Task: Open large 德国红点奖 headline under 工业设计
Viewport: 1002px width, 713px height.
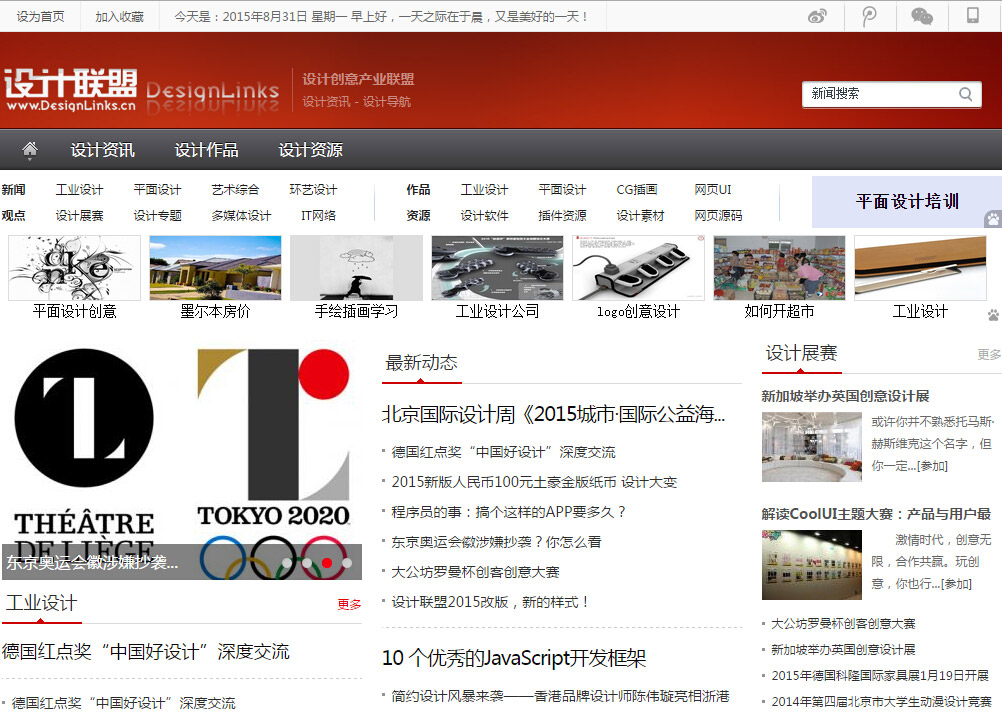Action: click(x=146, y=652)
